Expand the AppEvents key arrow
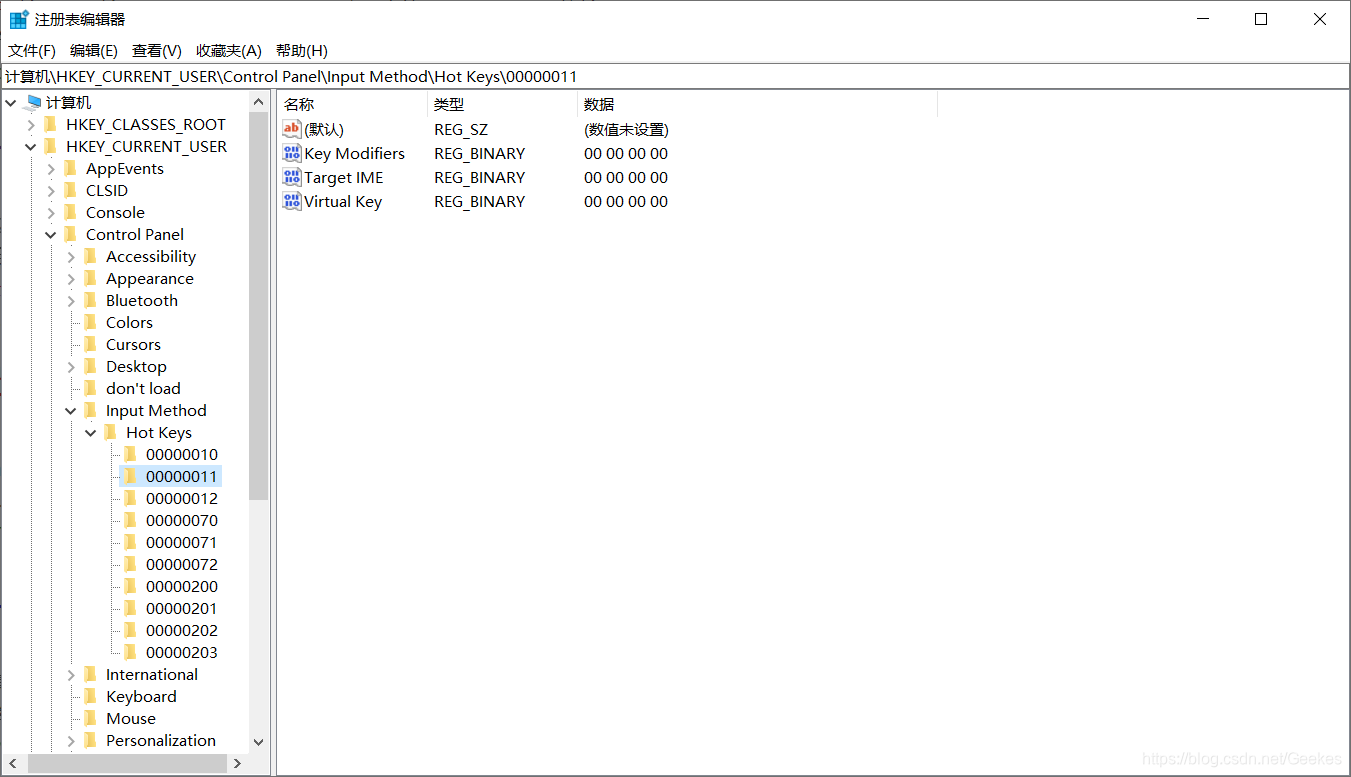1351x777 pixels. tap(51, 168)
